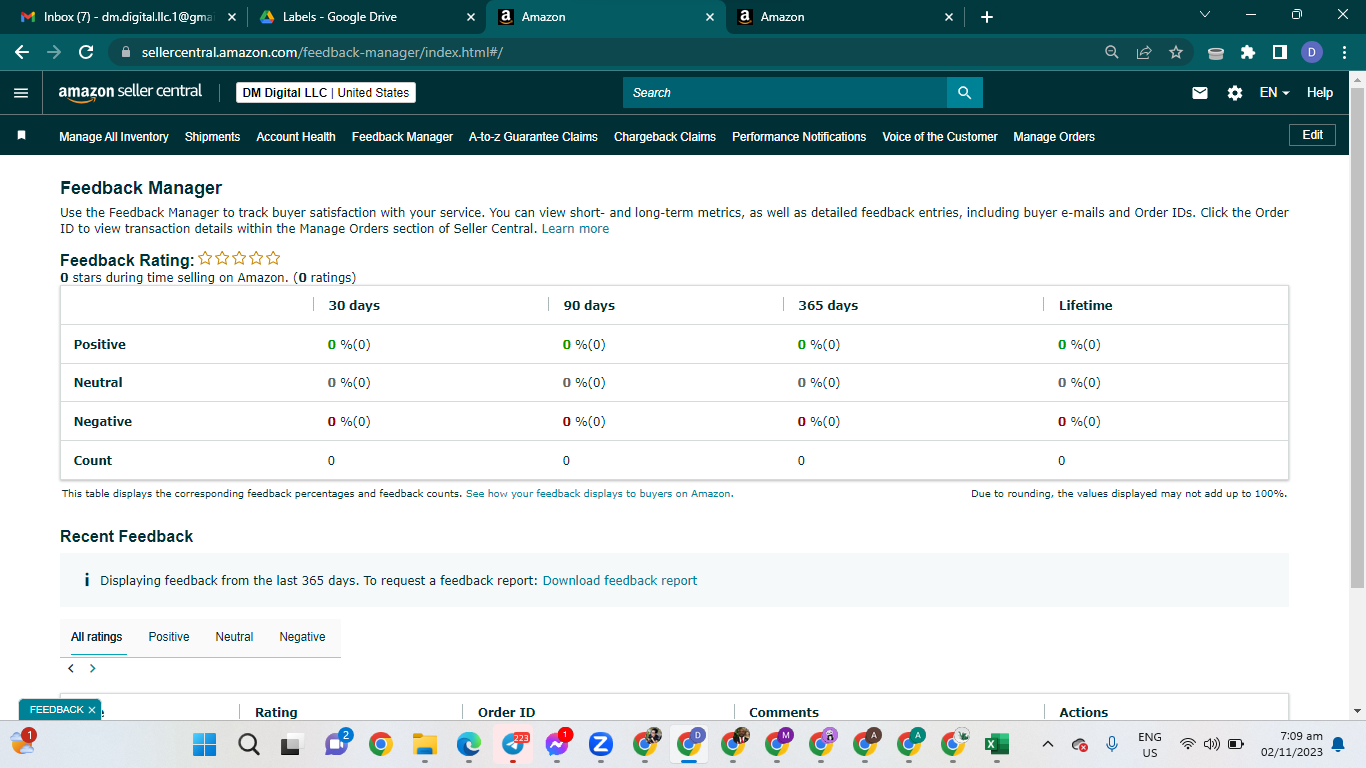This screenshot has width=1366, height=768.
Task: Click the extension icon left of the puzzle piece
Action: tap(1216, 52)
